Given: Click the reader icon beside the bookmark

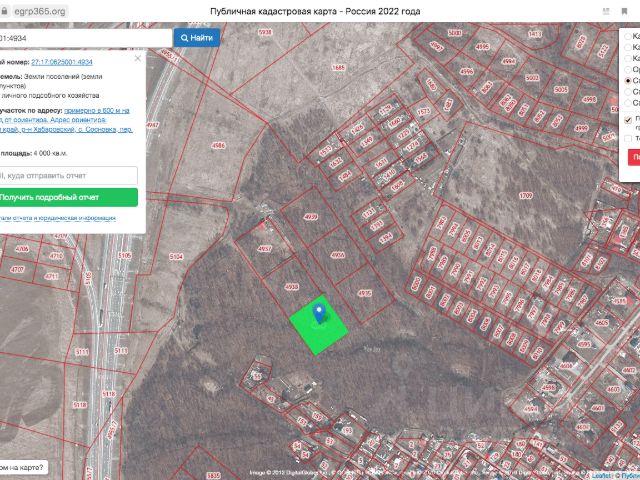Looking at the screenshot, I should pyautogui.click(x=606, y=11).
